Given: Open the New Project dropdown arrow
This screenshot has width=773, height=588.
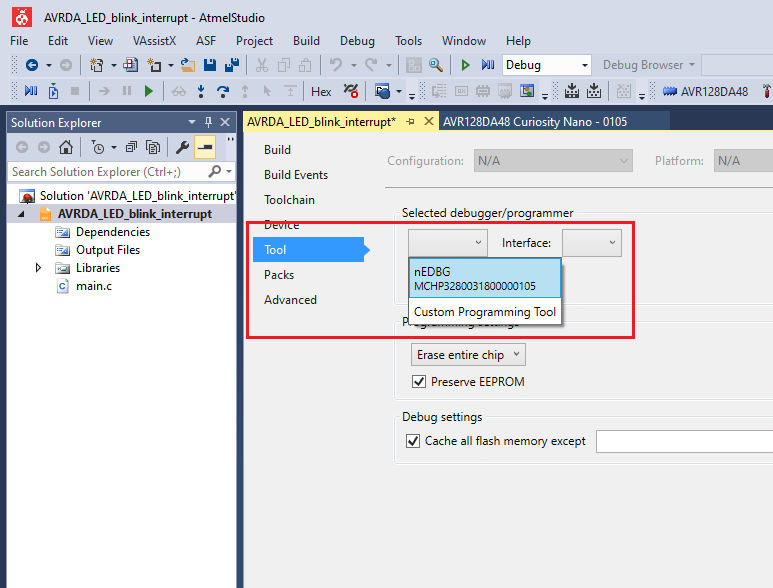Looking at the screenshot, I should [113, 65].
